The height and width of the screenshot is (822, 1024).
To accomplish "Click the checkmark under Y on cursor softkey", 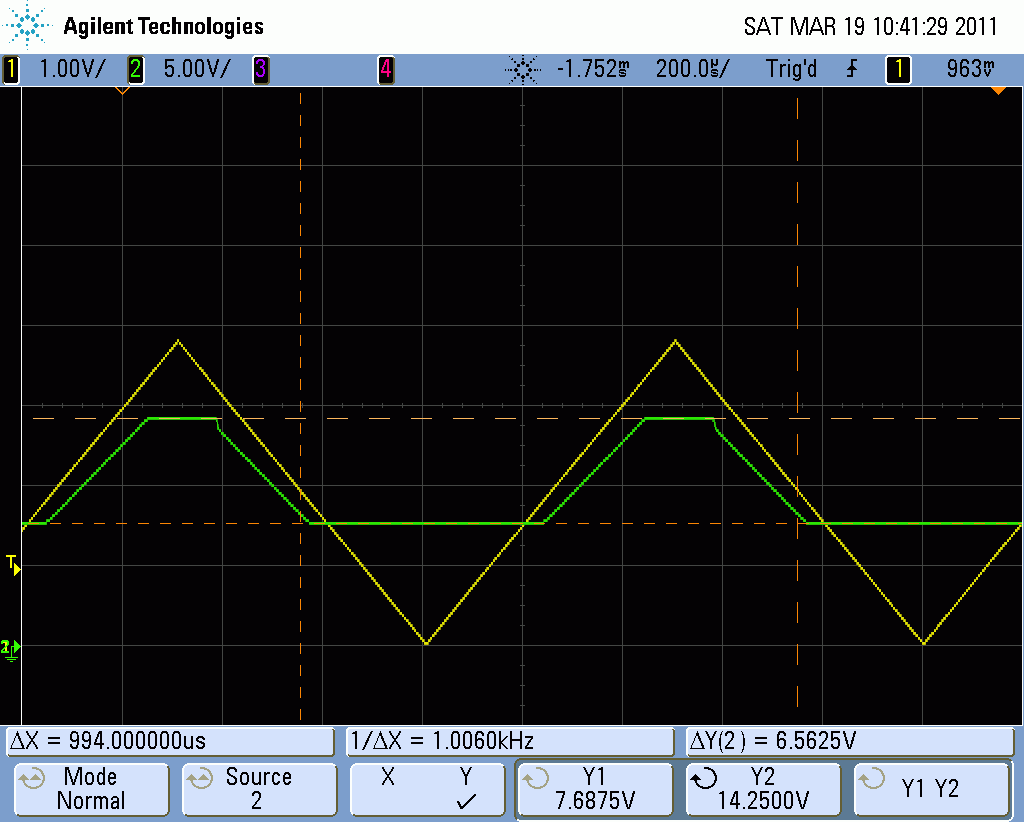I will [466, 801].
